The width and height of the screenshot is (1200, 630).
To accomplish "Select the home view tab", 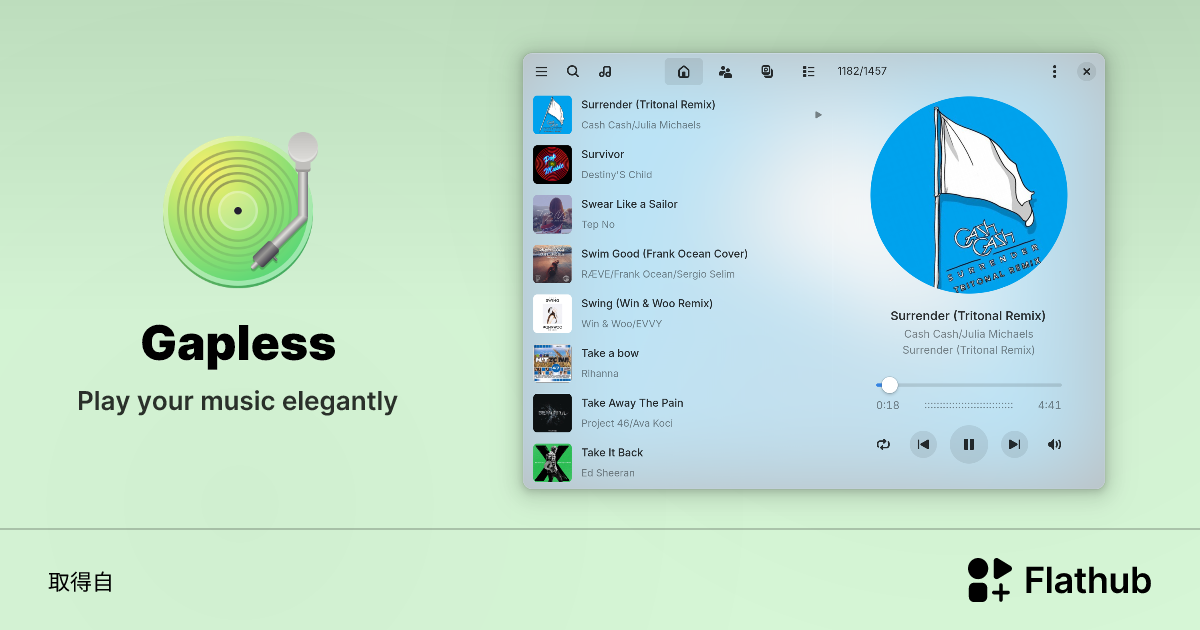I will (x=684, y=72).
